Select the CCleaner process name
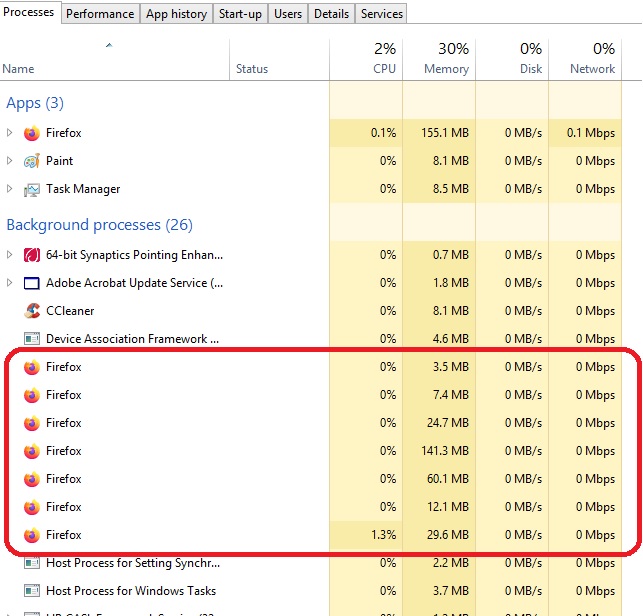Image resolution: width=643 pixels, height=616 pixels. pos(70,311)
